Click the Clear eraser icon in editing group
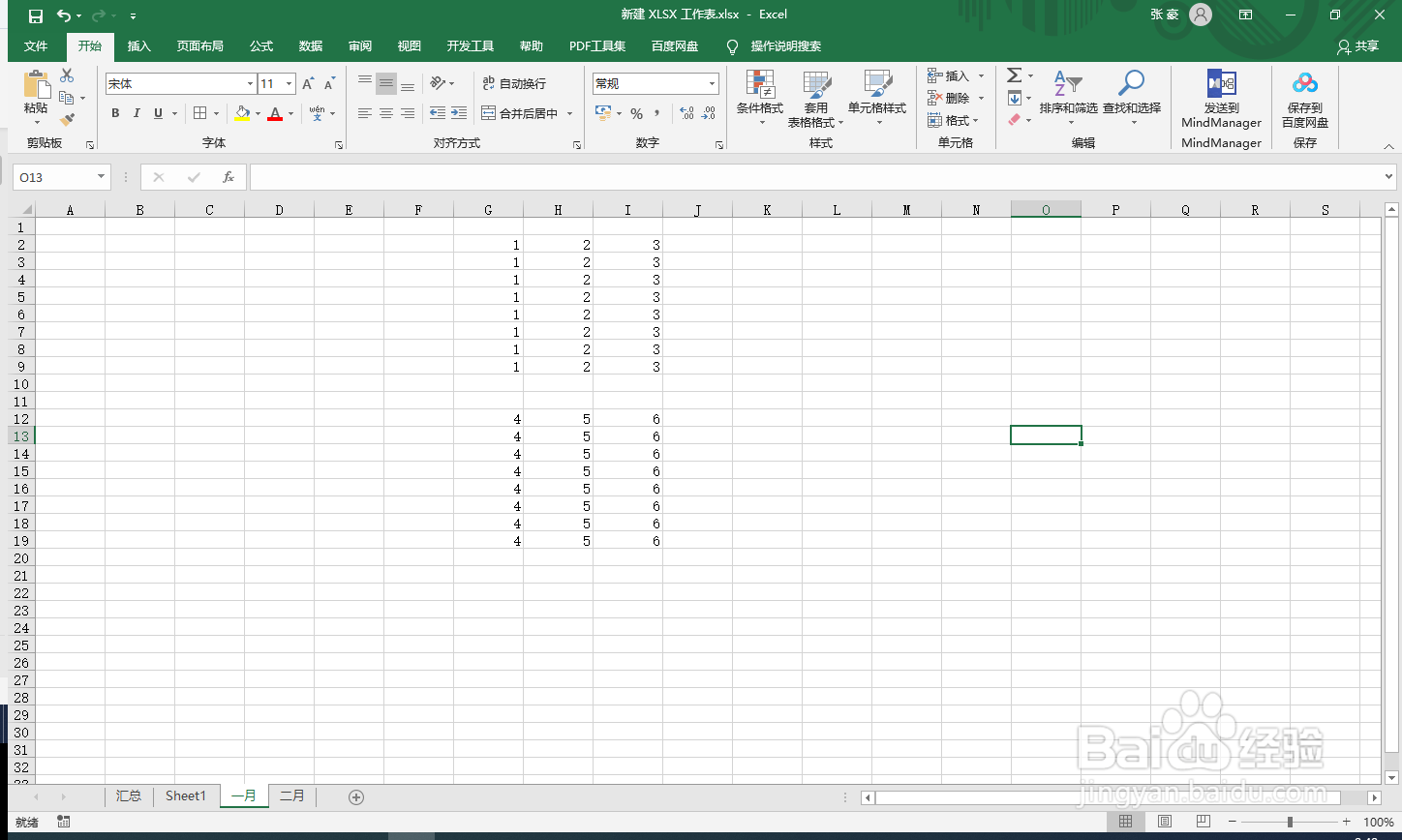Screen dimensions: 1402x840 pyautogui.click(x=1014, y=120)
